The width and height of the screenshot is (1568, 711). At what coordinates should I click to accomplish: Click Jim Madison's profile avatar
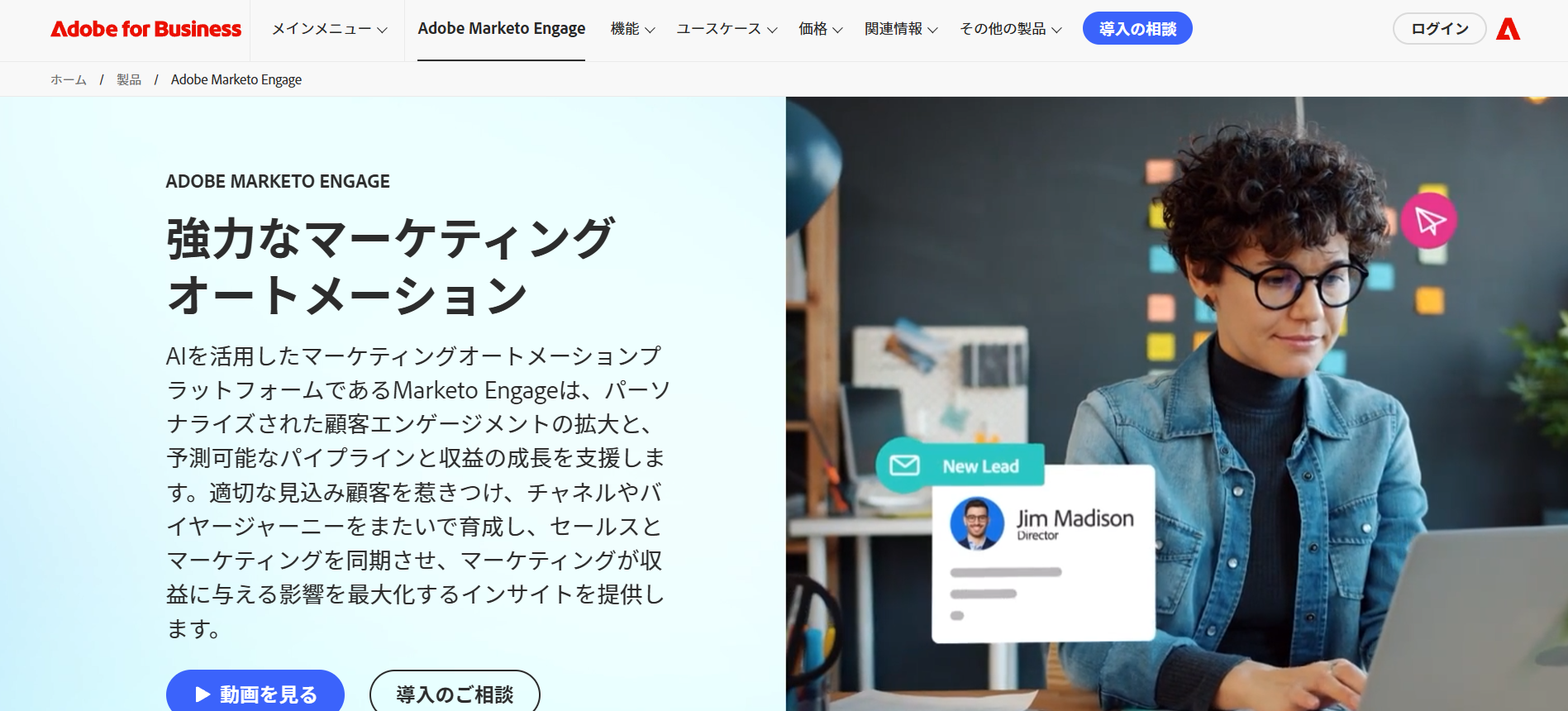tap(977, 523)
